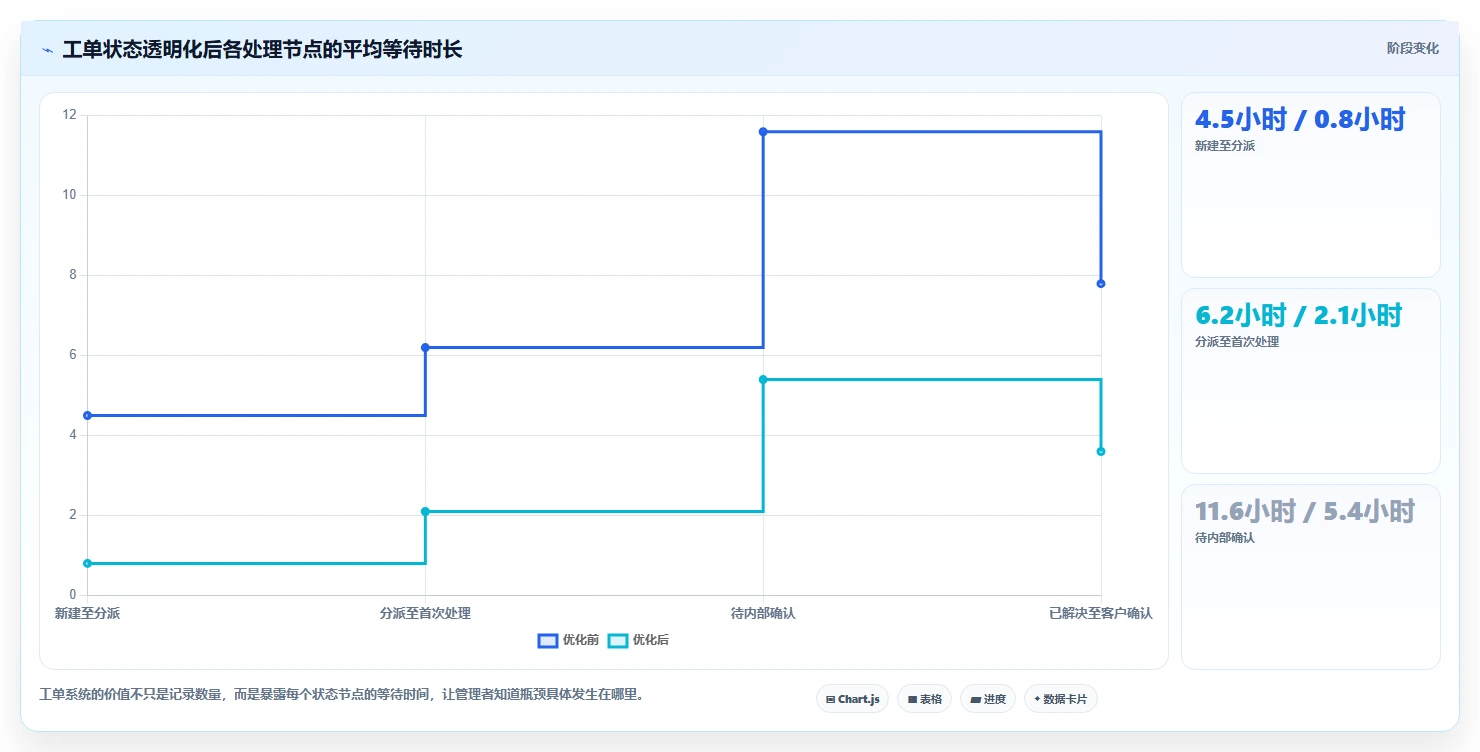The width and height of the screenshot is (1480, 752).
Task: Click the 分派至首次处理 x-axis label
Action: pos(425,613)
